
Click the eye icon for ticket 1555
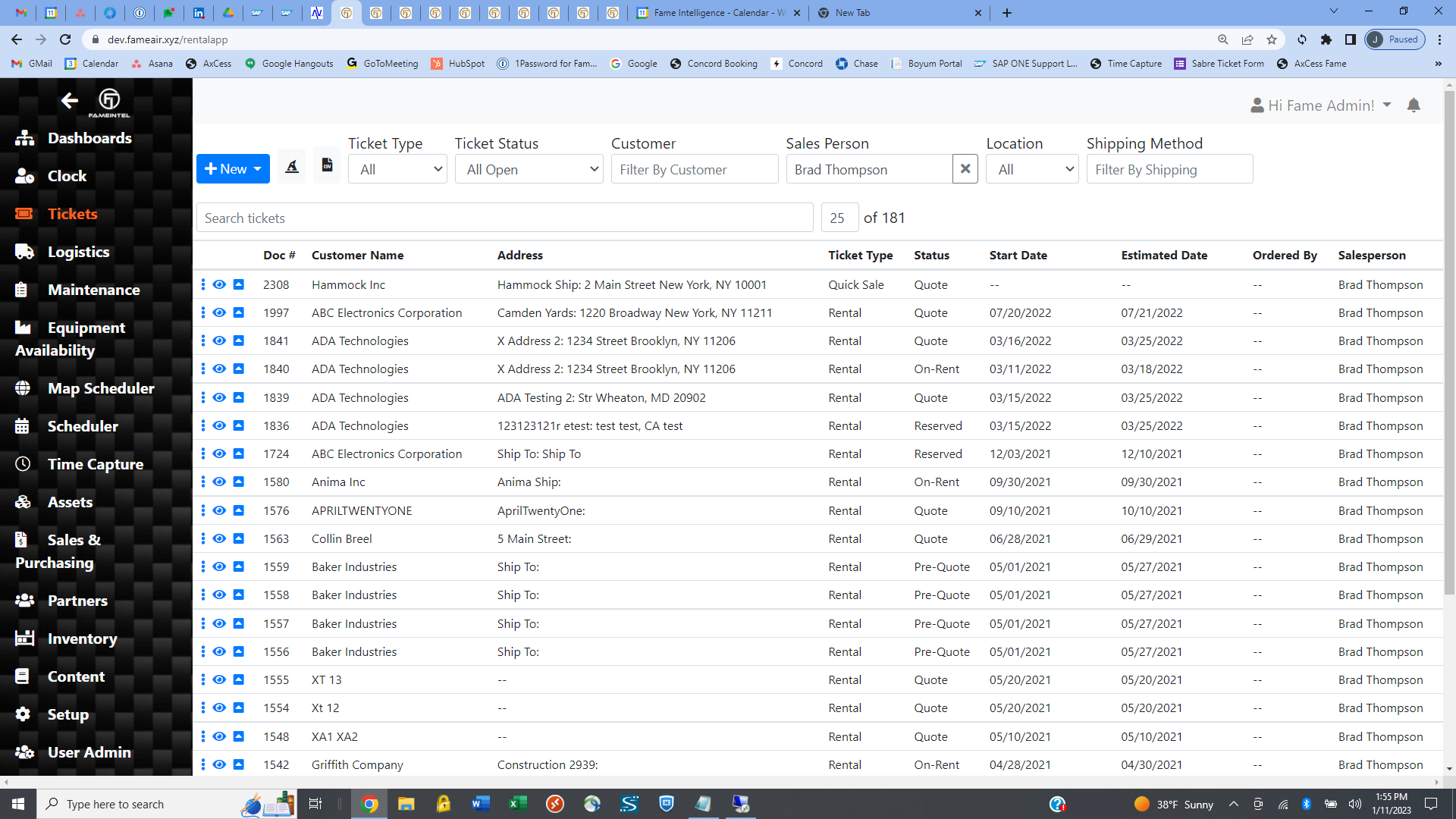(x=219, y=679)
